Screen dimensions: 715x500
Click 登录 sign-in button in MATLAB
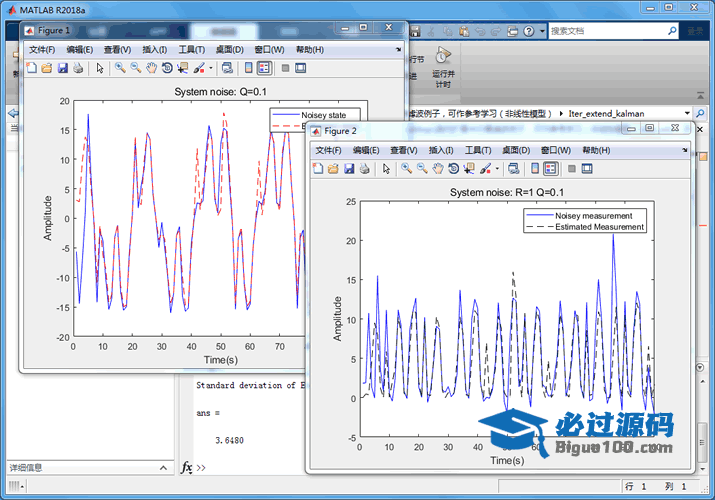point(696,31)
